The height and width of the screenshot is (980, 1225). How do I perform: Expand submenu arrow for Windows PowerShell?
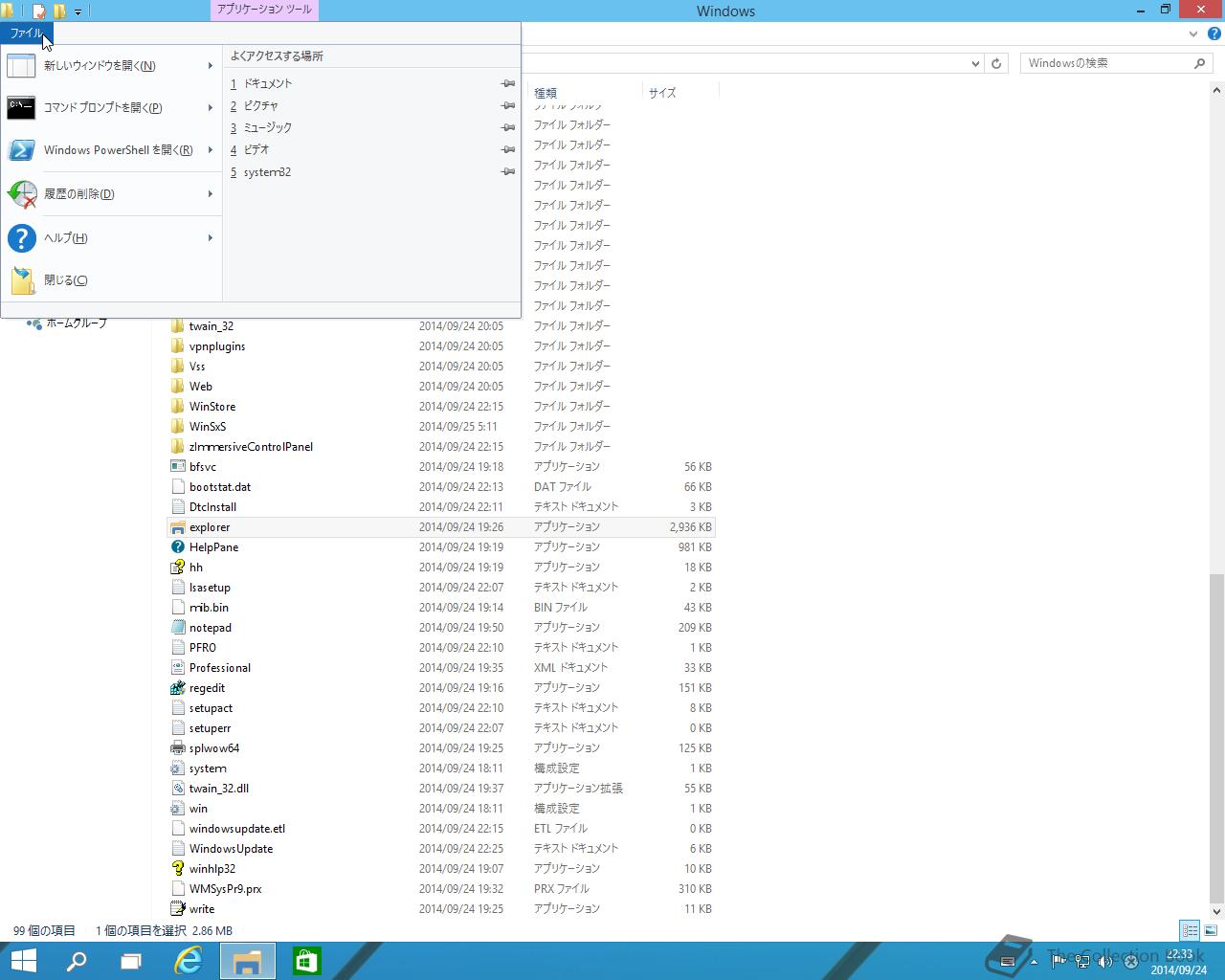point(210,150)
